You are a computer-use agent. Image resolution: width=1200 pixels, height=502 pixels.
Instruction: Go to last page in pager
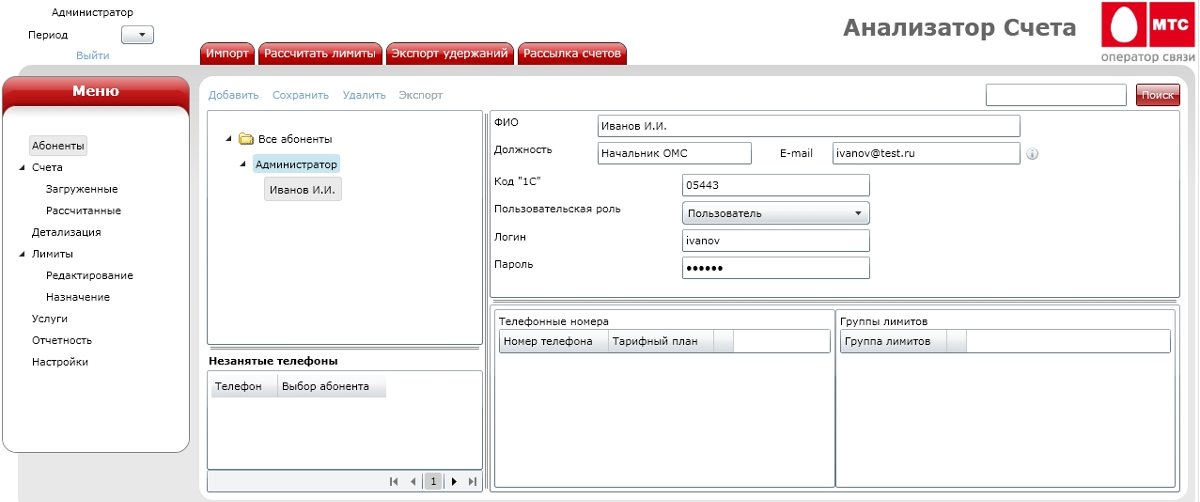pyautogui.click(x=472, y=482)
